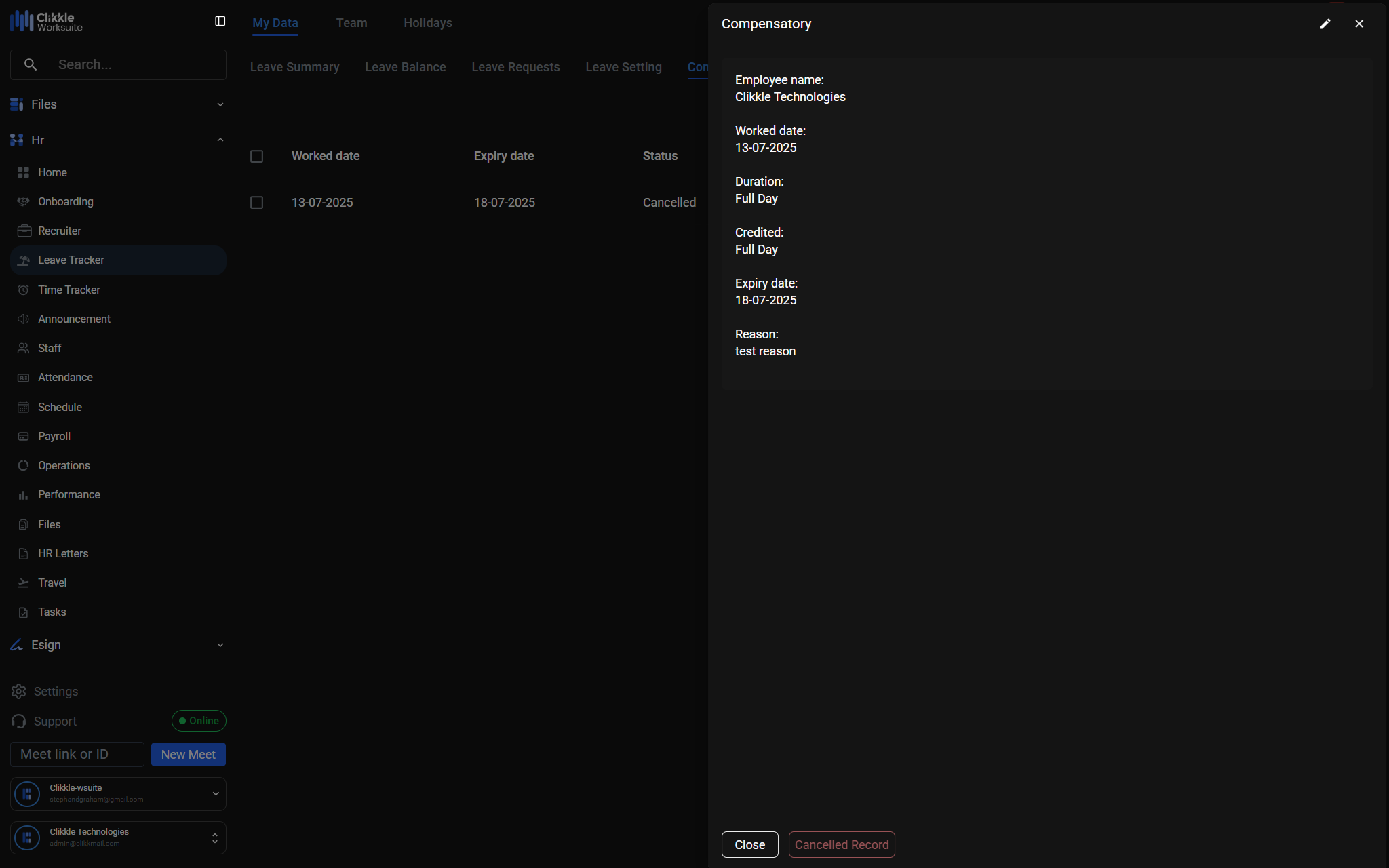Image resolution: width=1389 pixels, height=868 pixels.
Task: Click the Meet link or ID field
Action: tap(77, 754)
